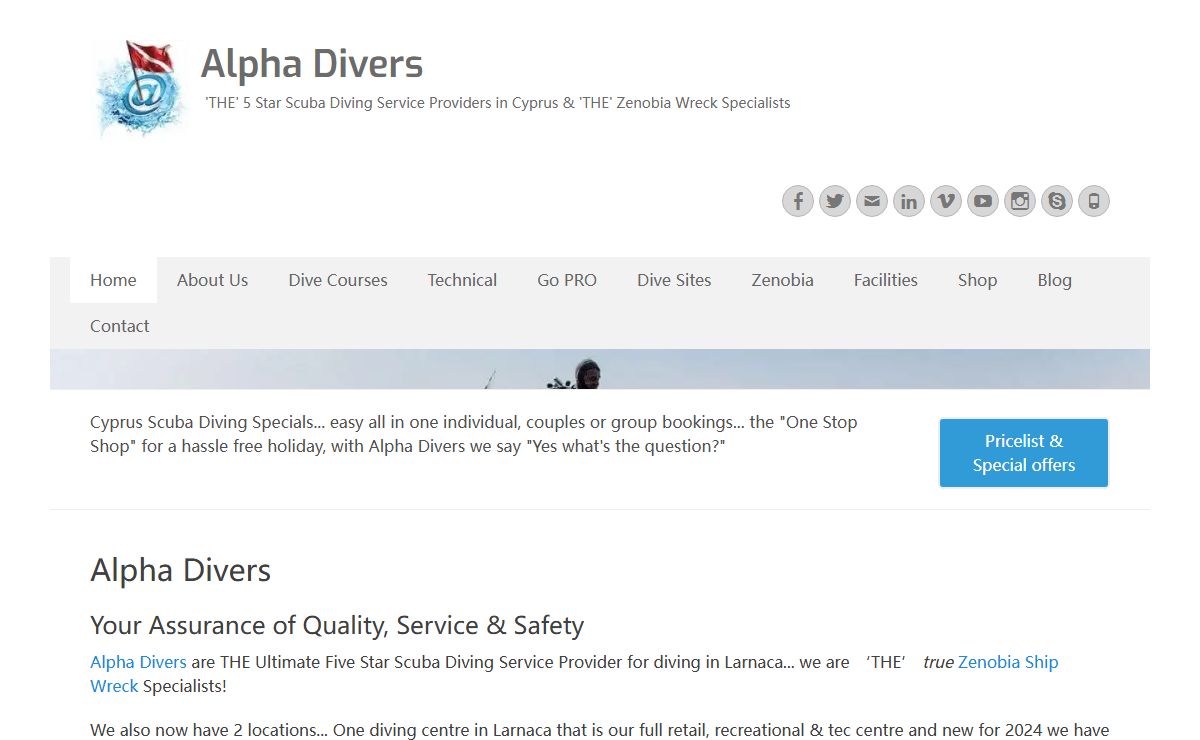Image resolution: width=1200 pixels, height=740 pixels.
Task: Click the 'Your Assurance of Quality, Service & Safety' heading
Action: coord(337,626)
